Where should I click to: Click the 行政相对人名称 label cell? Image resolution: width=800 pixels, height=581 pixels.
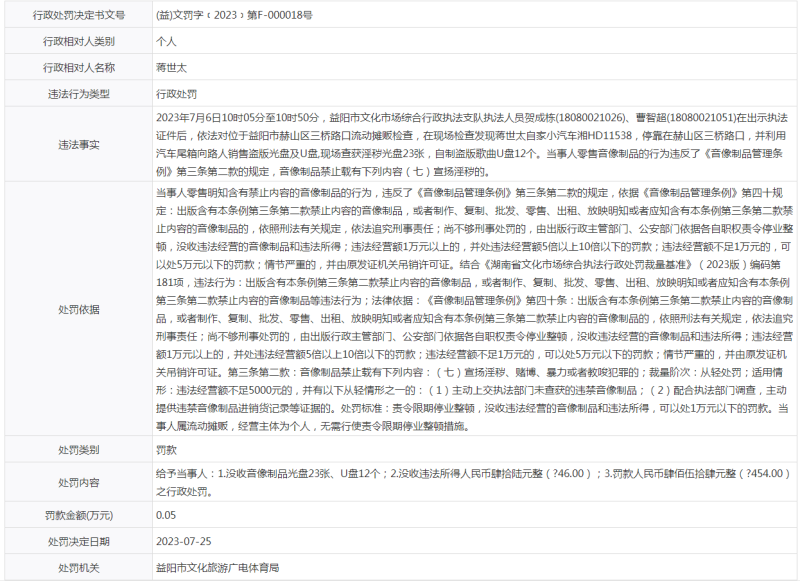point(79,68)
